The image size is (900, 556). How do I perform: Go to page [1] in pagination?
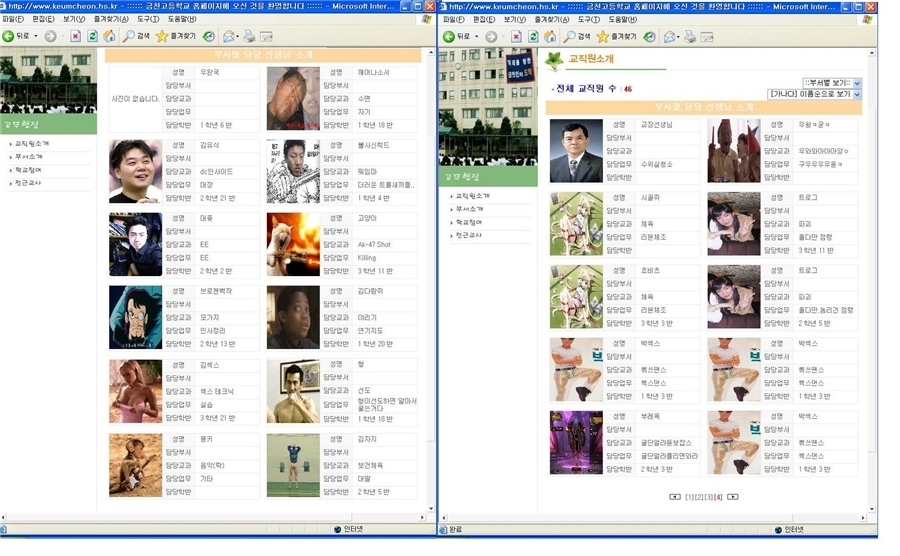(689, 496)
